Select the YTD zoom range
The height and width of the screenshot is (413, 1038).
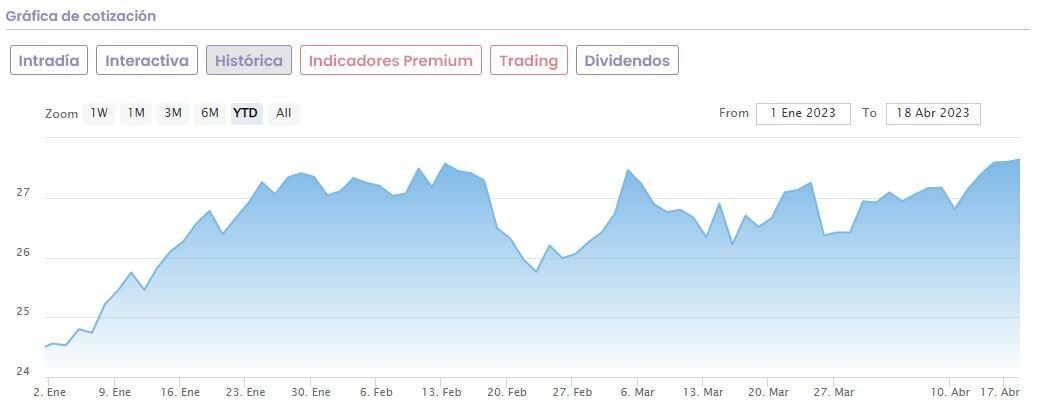click(245, 113)
